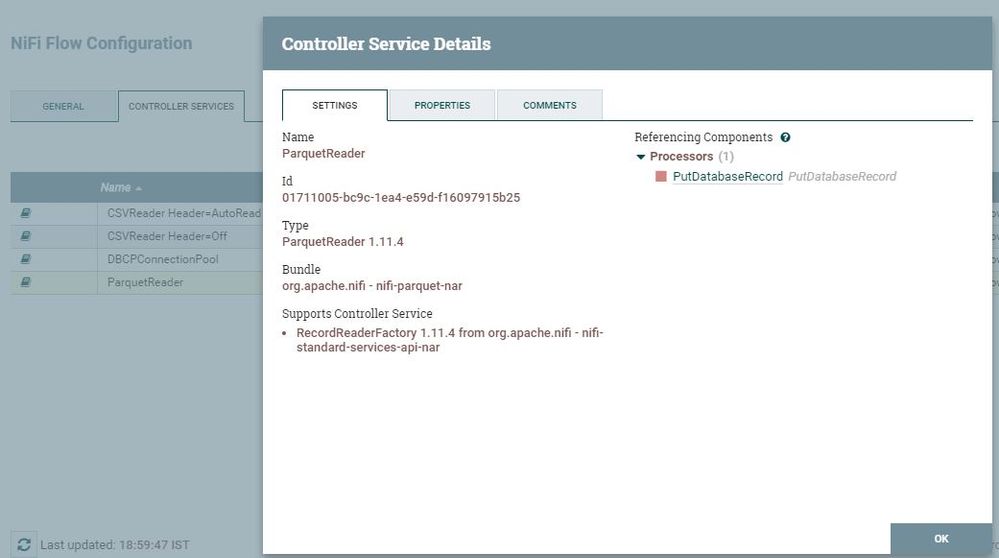
Task: Click the OK button
Action: 941,539
